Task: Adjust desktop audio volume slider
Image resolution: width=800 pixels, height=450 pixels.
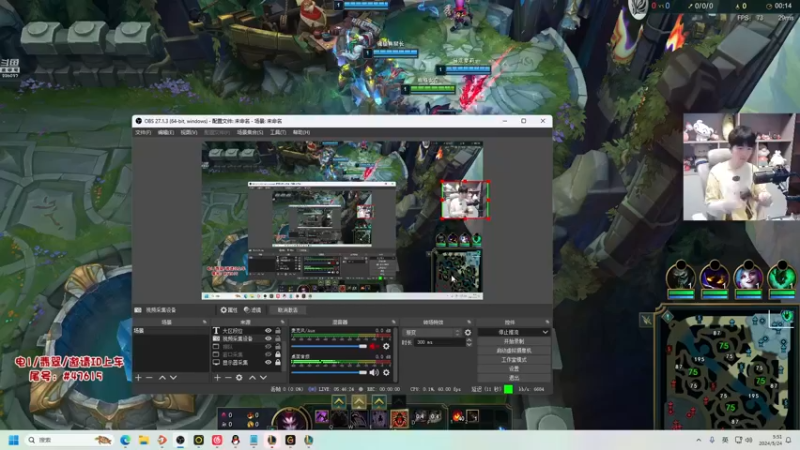Action: point(329,372)
